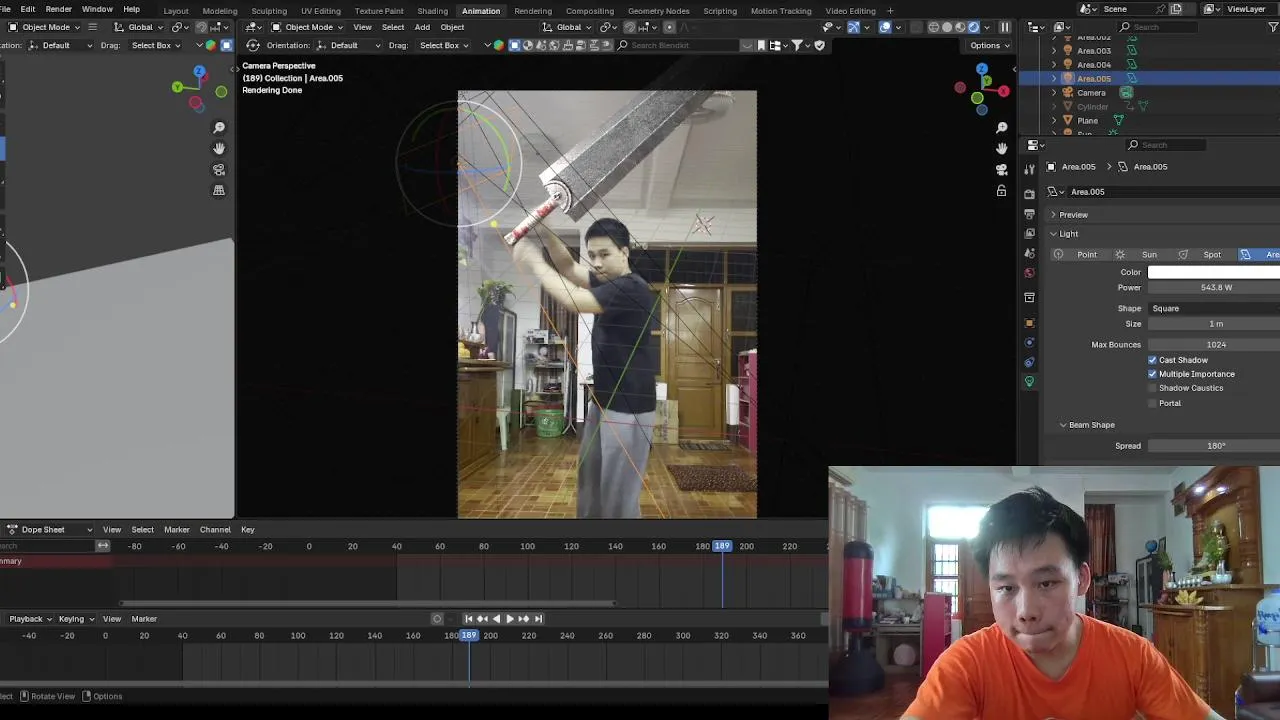Open the Options dropdown in the viewport
The width and height of the screenshot is (1280, 720).
click(x=988, y=45)
